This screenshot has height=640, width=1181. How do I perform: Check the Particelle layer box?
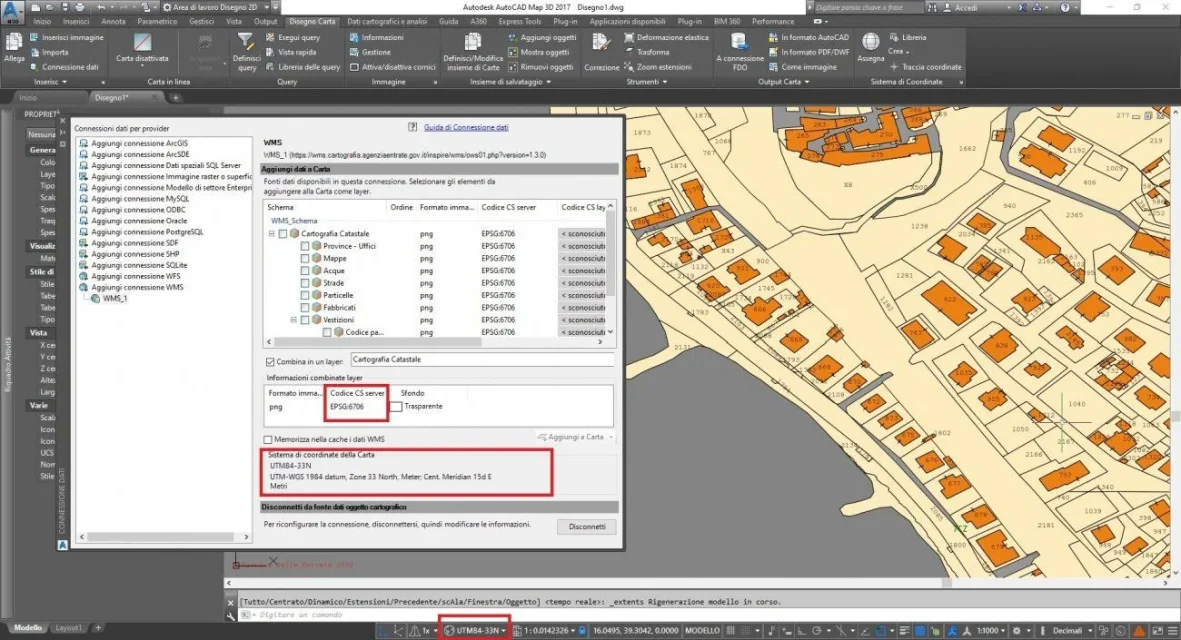(x=305, y=295)
